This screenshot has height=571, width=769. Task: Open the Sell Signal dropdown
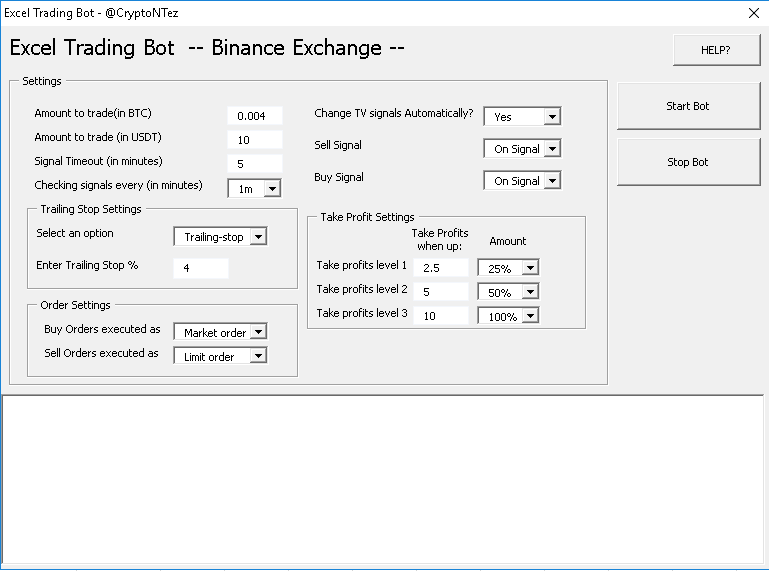coord(552,149)
